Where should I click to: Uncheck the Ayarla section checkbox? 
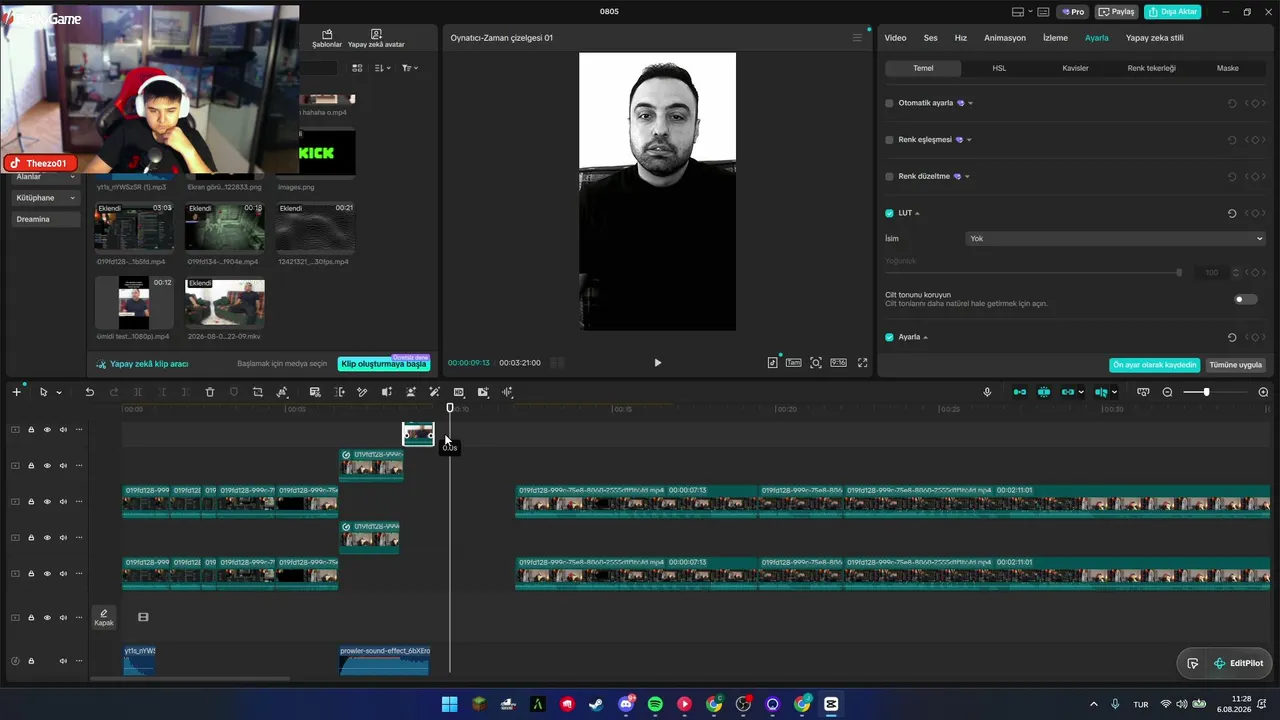[889, 337]
